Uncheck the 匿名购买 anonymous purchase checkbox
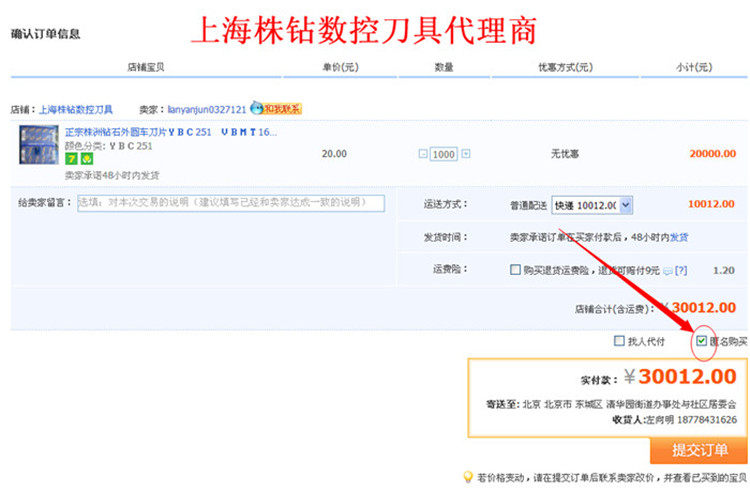750x491 pixels. [x=701, y=341]
